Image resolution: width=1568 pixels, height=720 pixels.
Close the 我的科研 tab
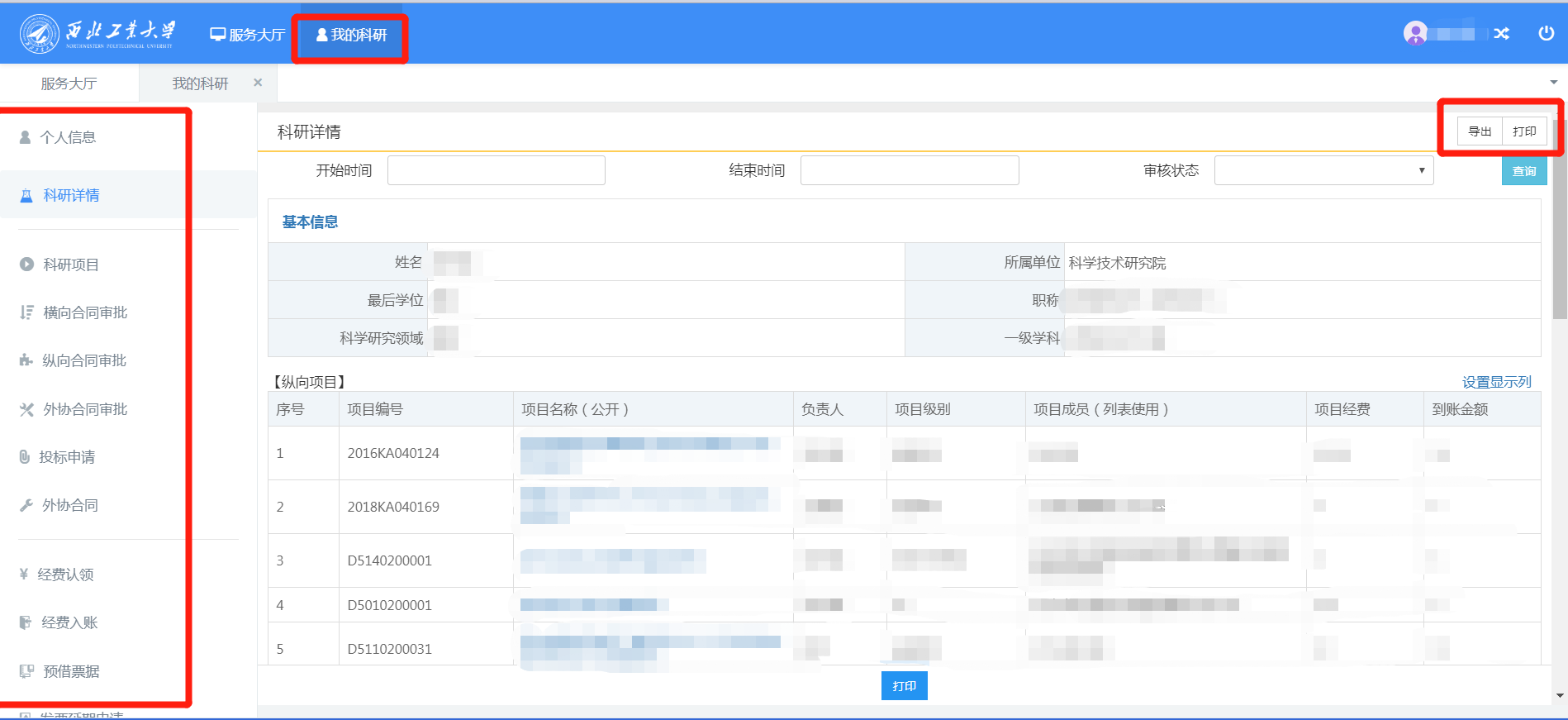point(258,83)
